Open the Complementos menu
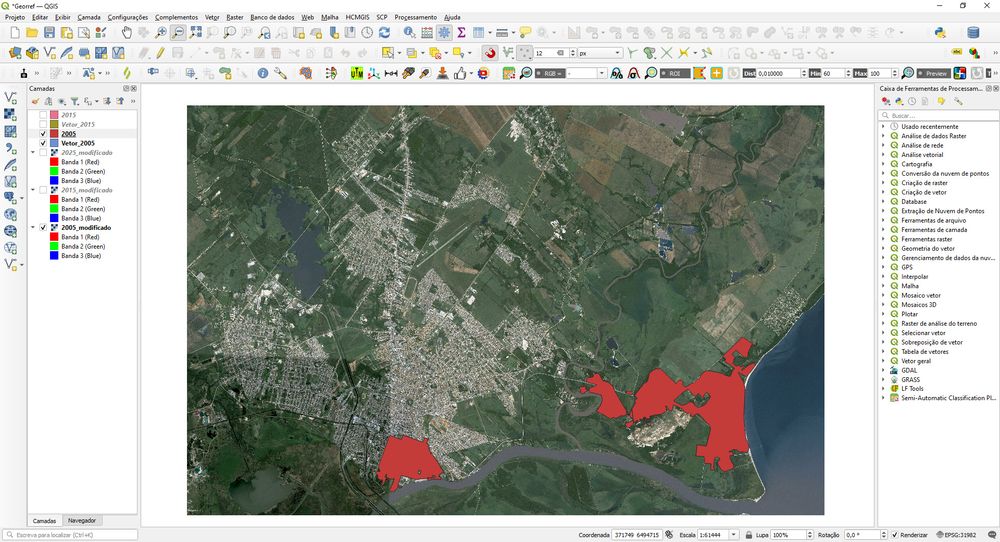This screenshot has width=1000, height=542. point(177,17)
